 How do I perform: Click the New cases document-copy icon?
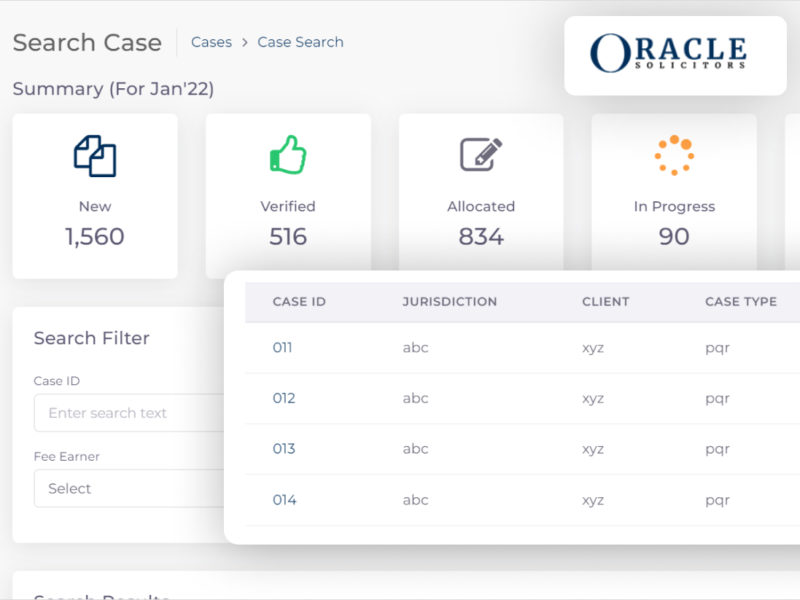click(95, 157)
